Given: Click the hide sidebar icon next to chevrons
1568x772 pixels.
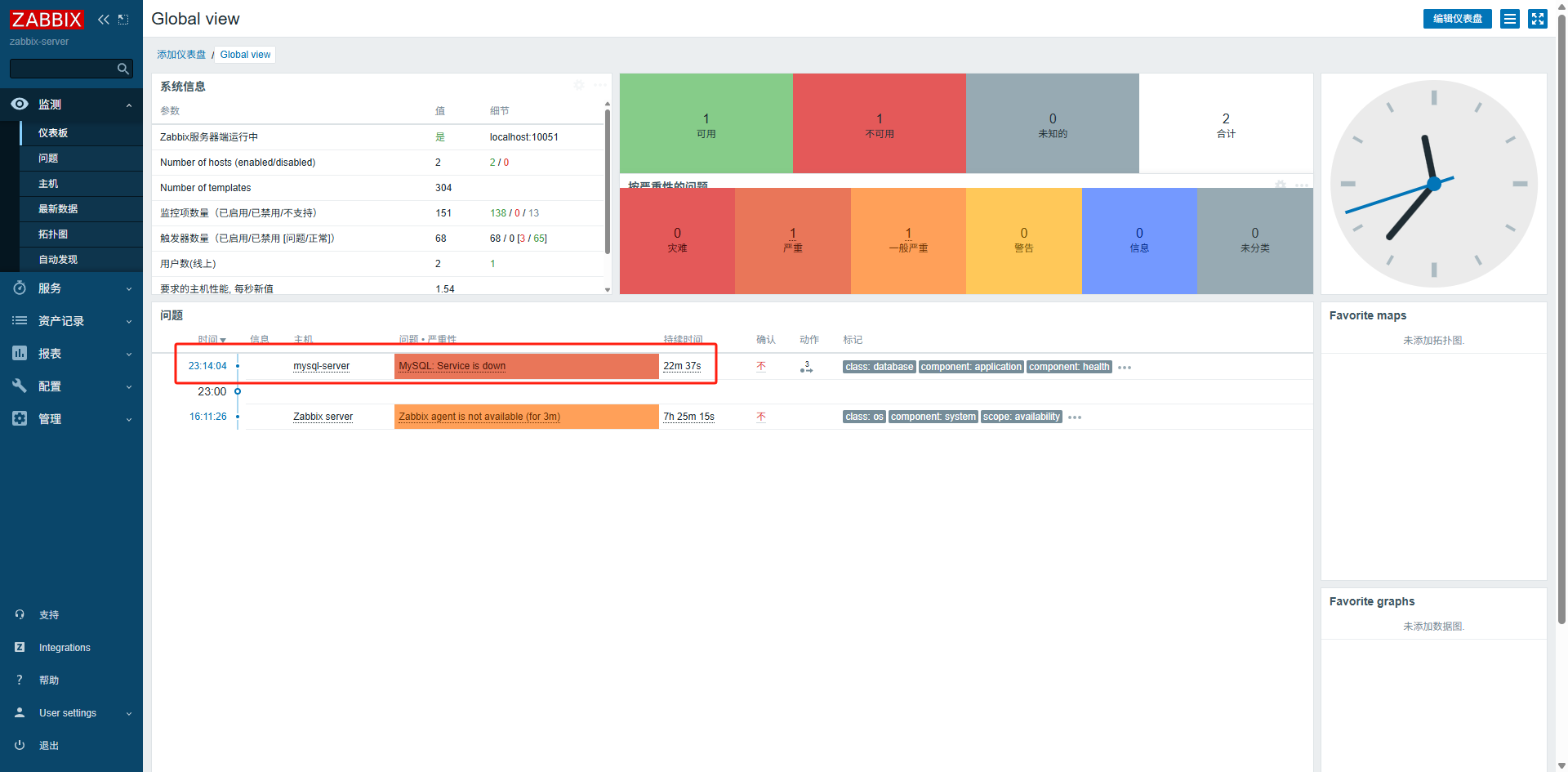Looking at the screenshot, I should (x=123, y=20).
